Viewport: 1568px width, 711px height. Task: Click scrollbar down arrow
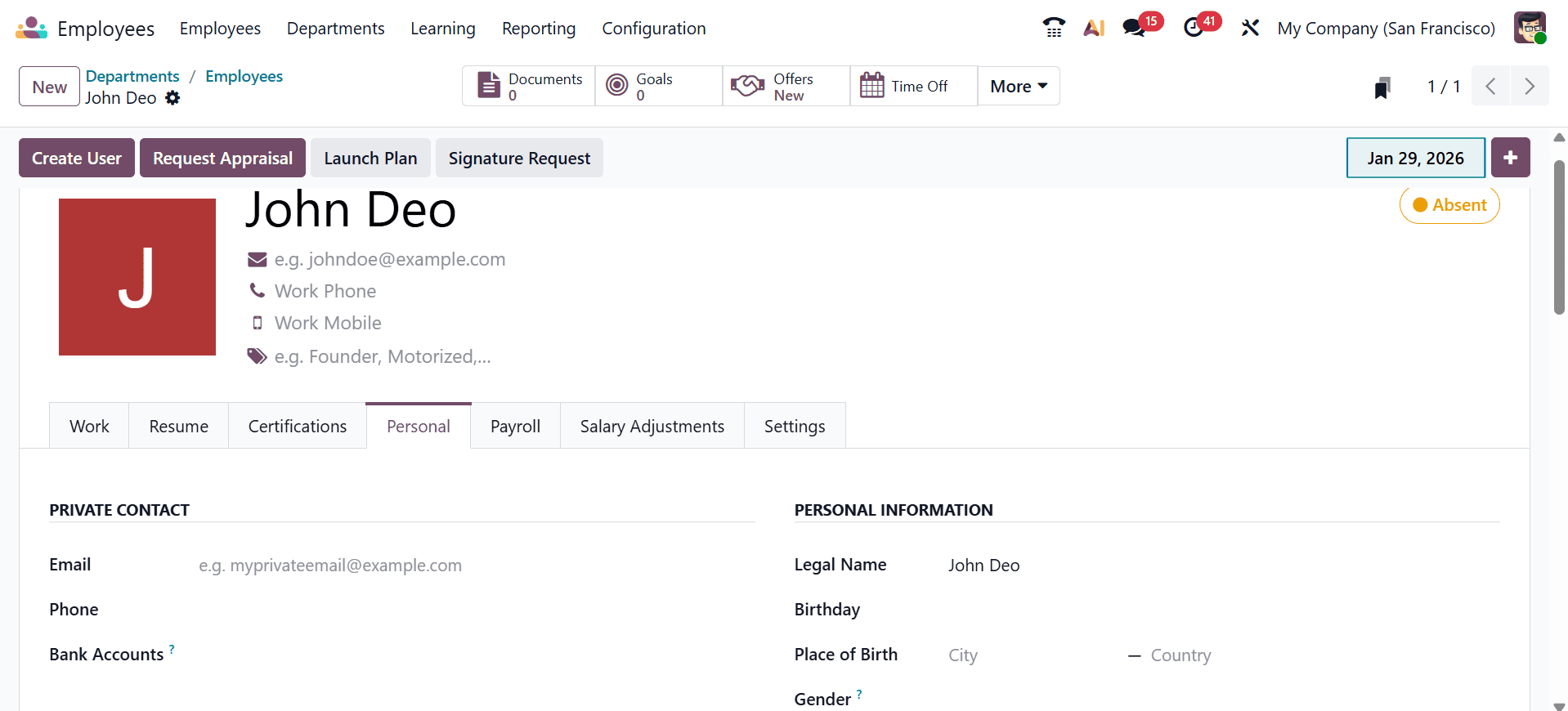pos(1559,705)
